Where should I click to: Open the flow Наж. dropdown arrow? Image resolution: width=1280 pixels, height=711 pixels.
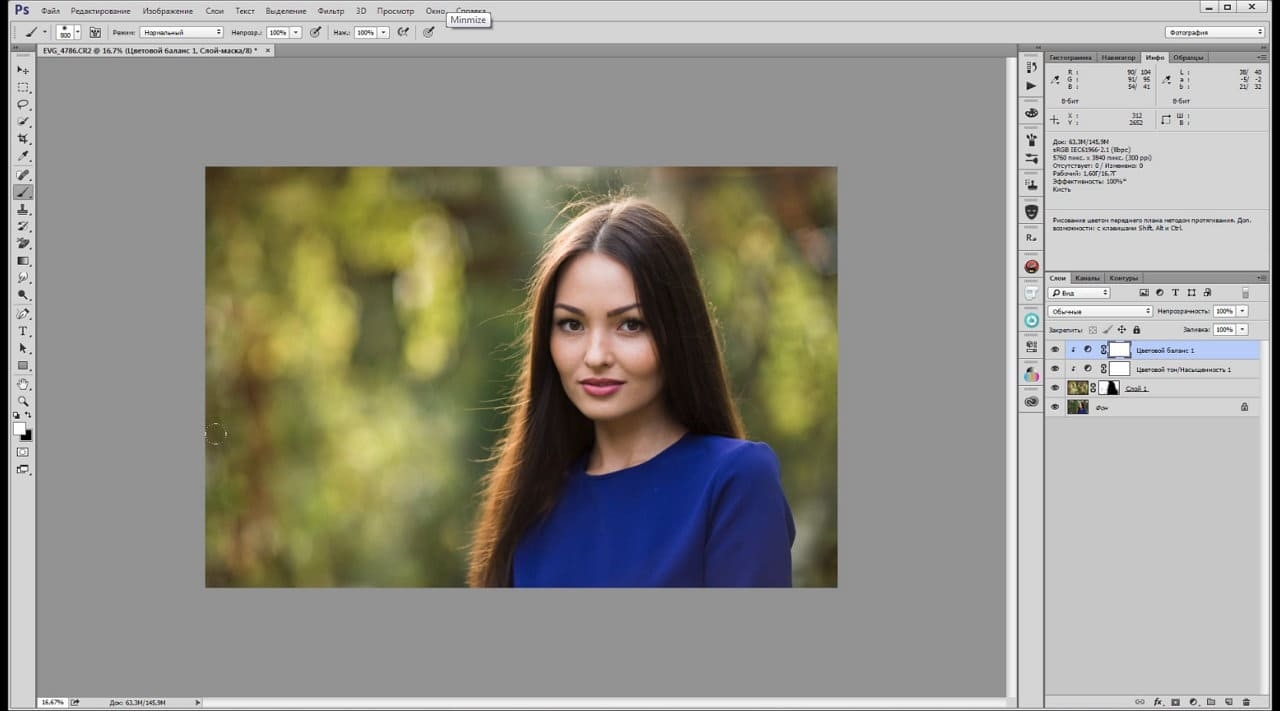tap(383, 32)
